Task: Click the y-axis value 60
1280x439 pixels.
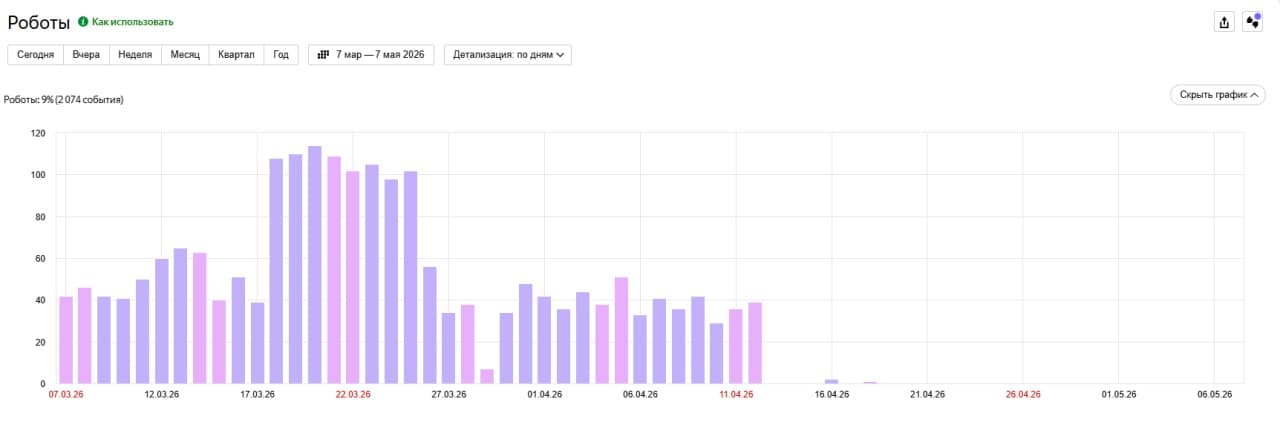Action: [40, 259]
